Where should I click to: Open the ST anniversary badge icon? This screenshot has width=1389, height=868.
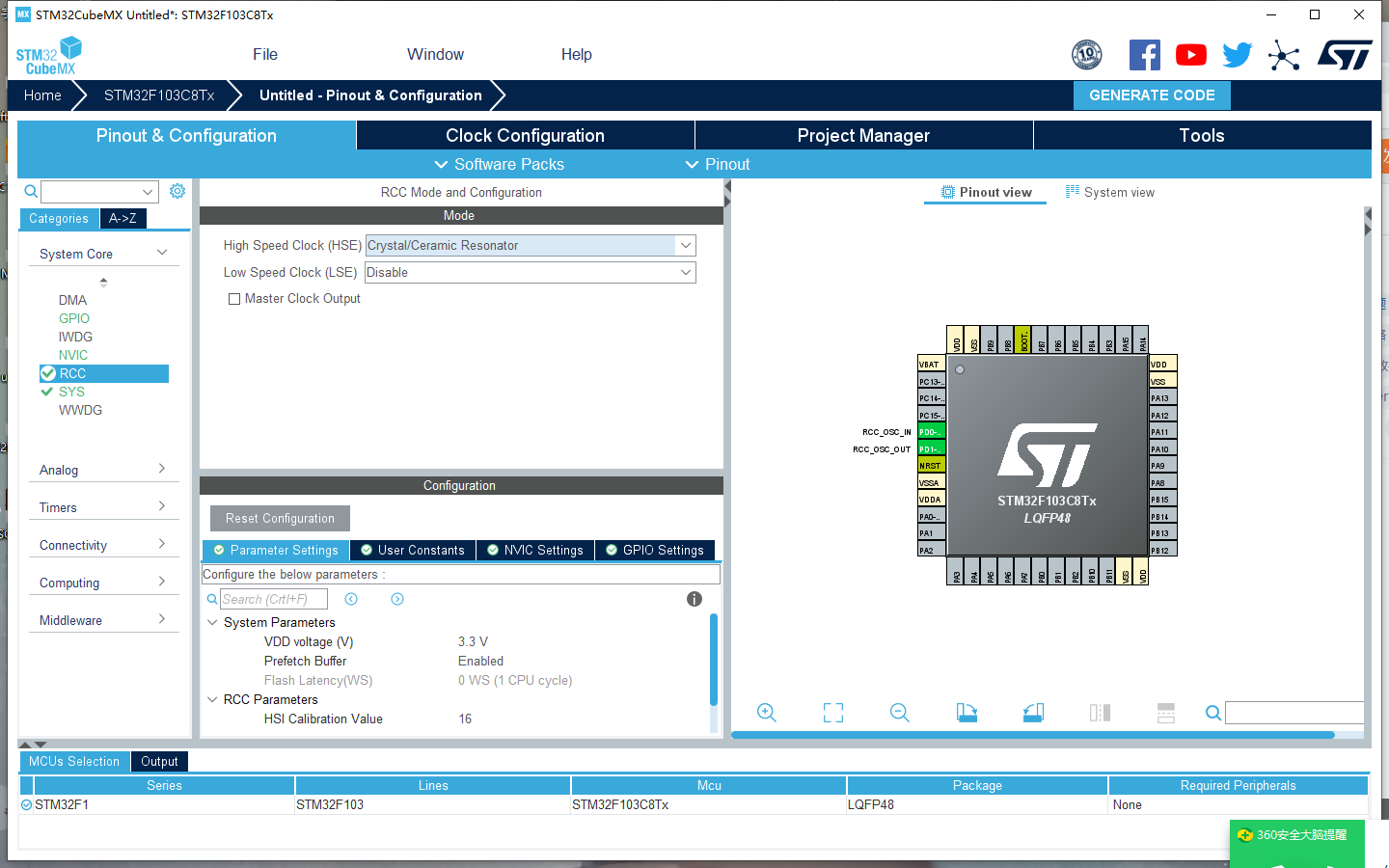pyautogui.click(x=1087, y=55)
